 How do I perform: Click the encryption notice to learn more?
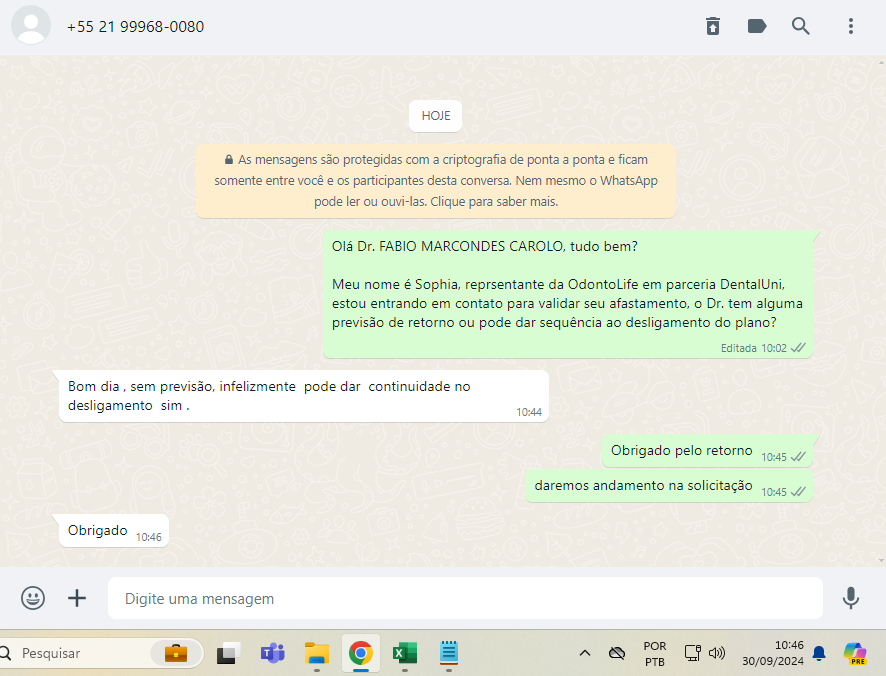(x=435, y=180)
